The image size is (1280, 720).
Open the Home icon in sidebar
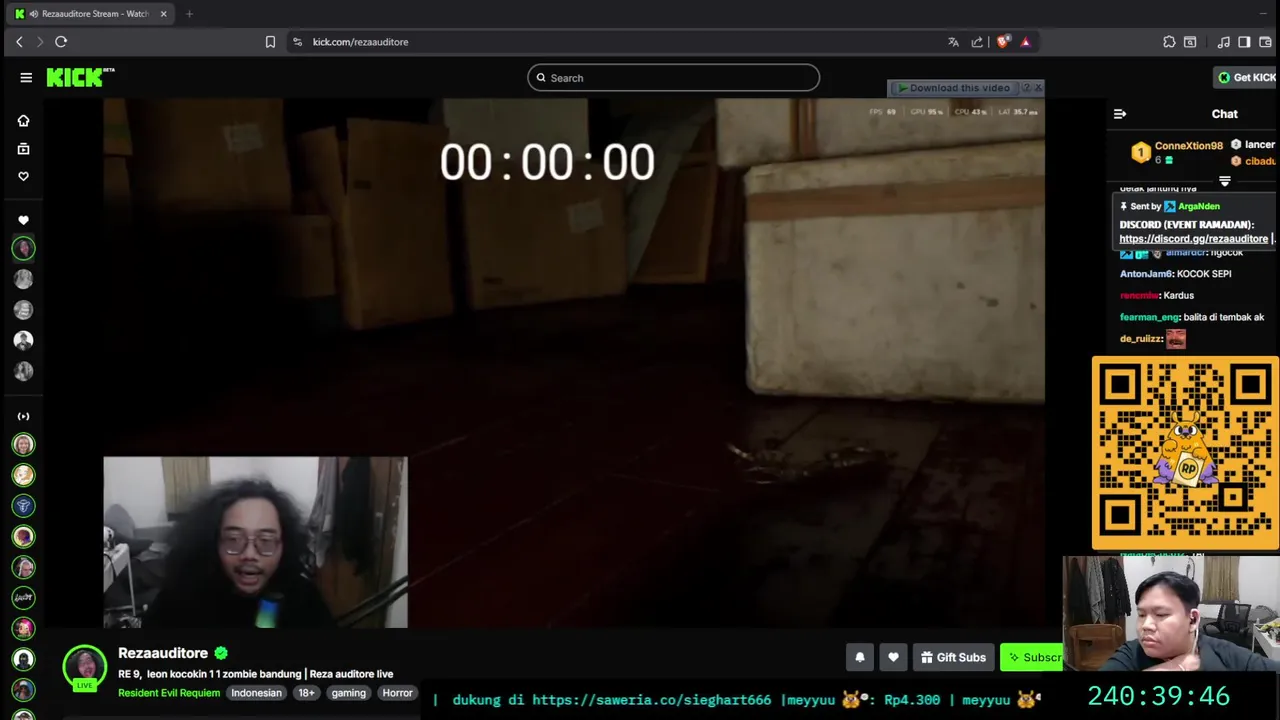point(23,121)
